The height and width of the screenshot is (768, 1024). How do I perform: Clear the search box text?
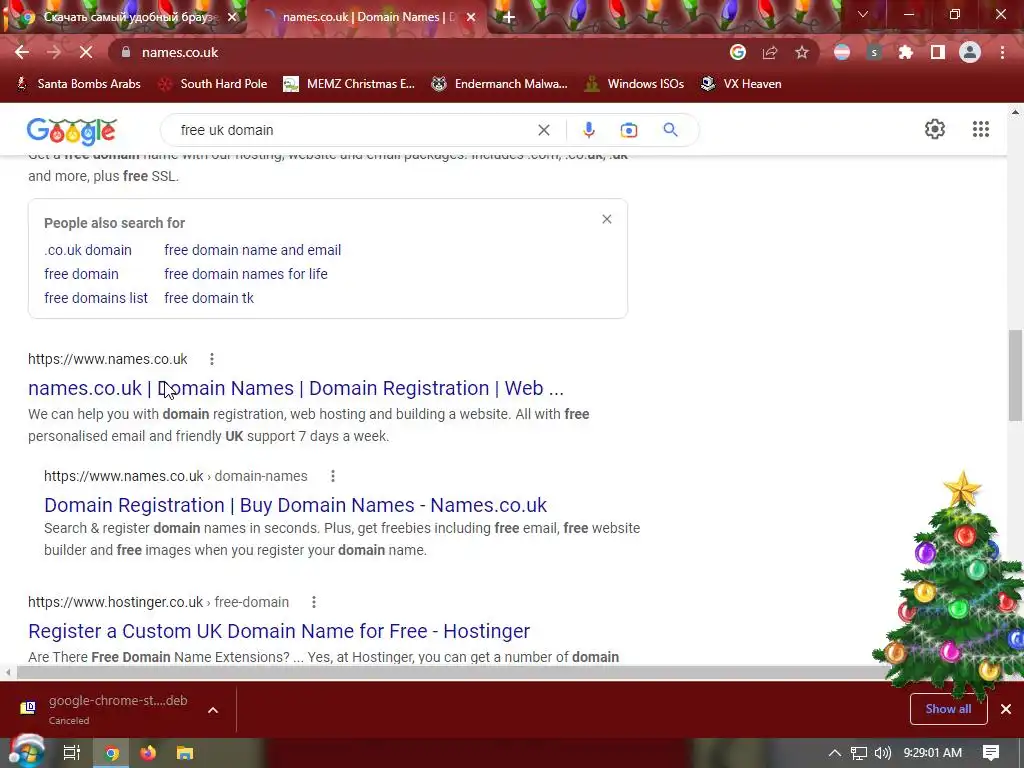(x=543, y=130)
